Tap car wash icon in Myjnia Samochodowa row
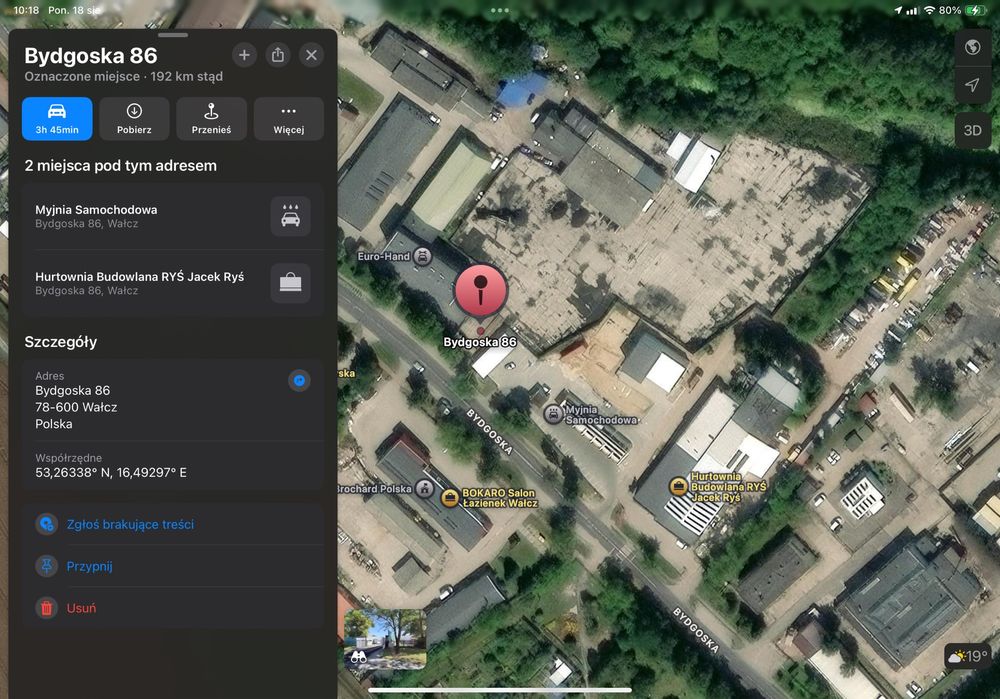This screenshot has width=1000, height=699. [x=290, y=216]
